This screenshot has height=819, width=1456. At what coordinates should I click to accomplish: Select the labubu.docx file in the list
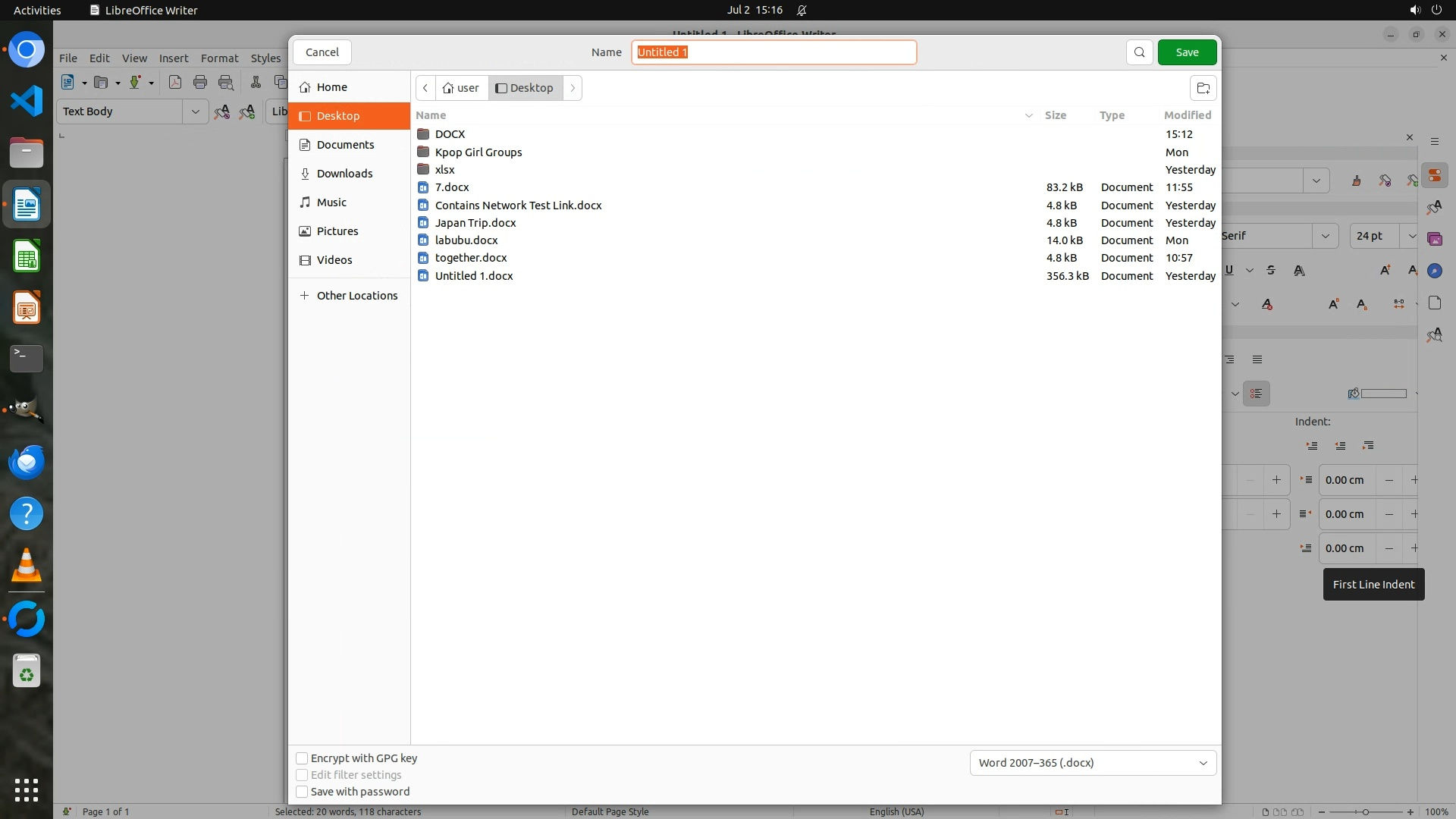[466, 240]
